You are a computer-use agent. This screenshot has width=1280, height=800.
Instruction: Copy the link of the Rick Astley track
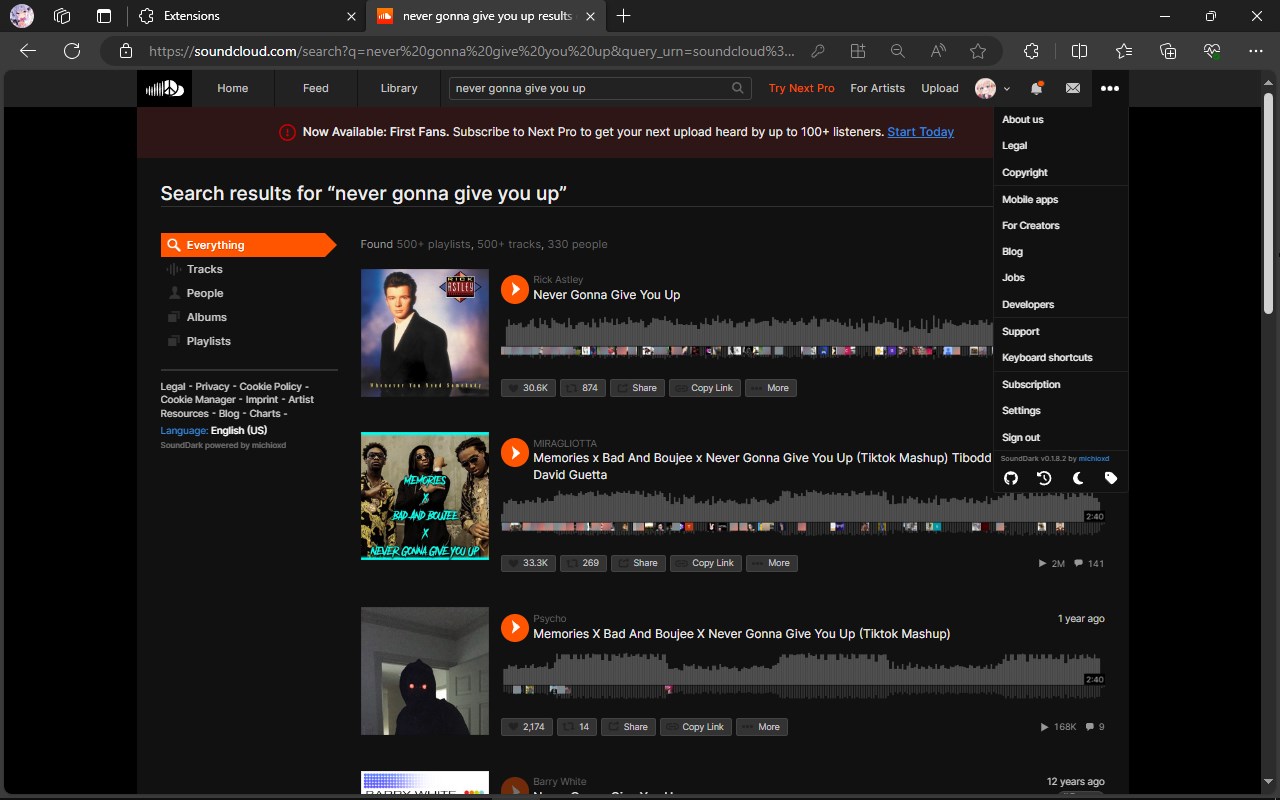705,388
